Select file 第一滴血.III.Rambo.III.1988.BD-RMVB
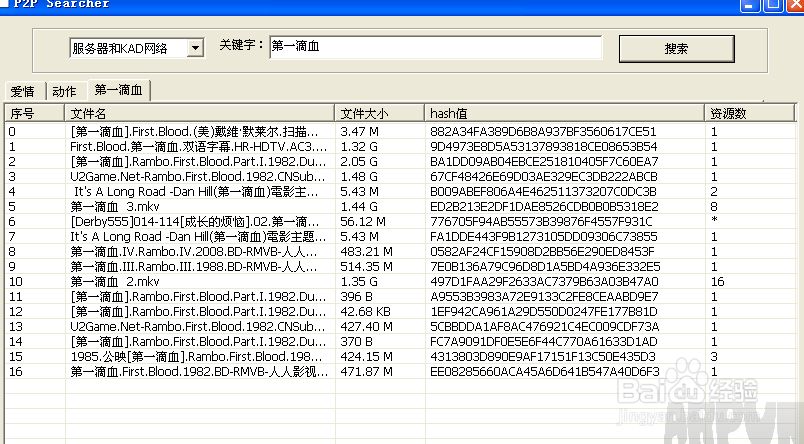 tap(194, 267)
